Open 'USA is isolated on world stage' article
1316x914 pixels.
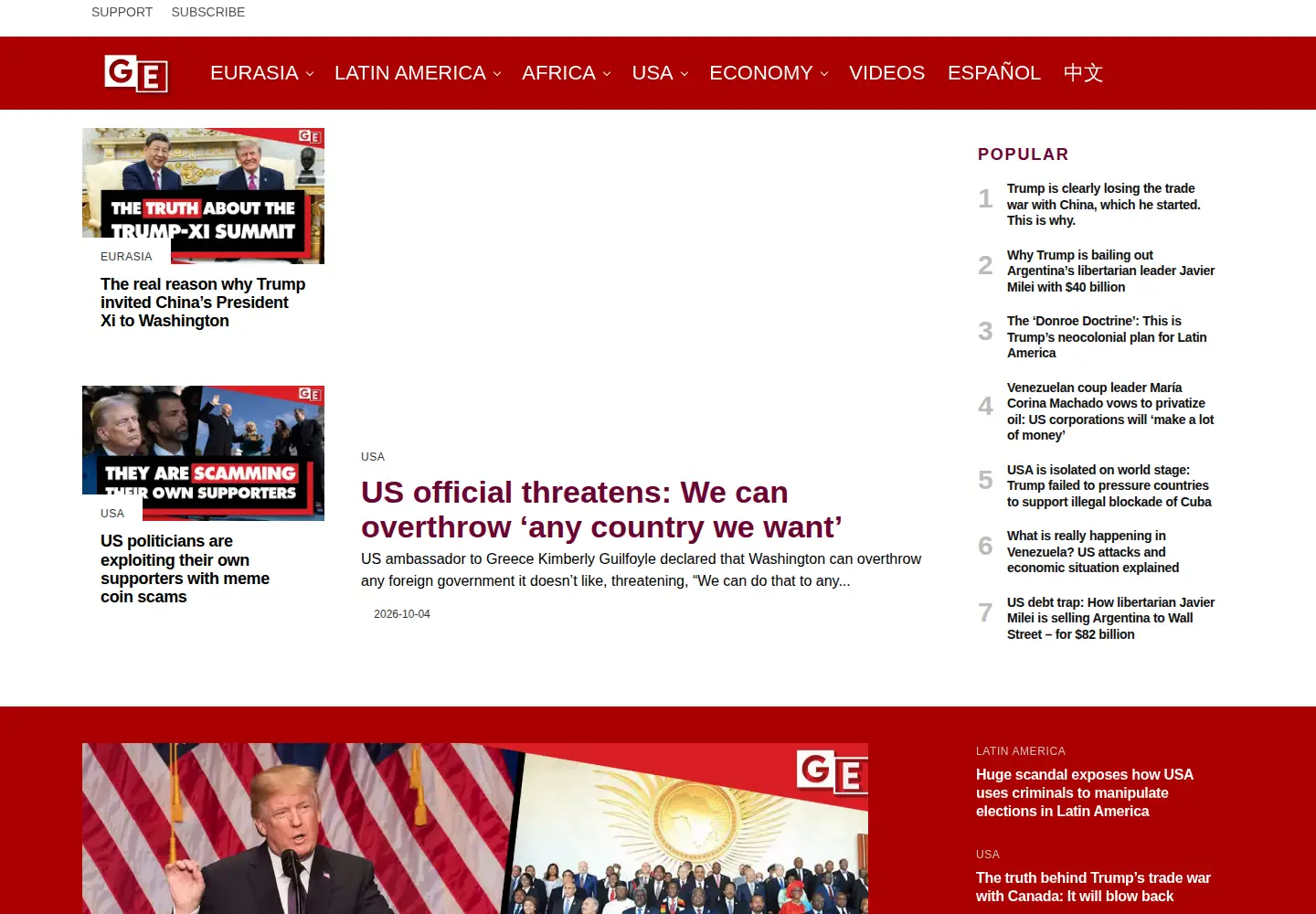click(x=1109, y=485)
